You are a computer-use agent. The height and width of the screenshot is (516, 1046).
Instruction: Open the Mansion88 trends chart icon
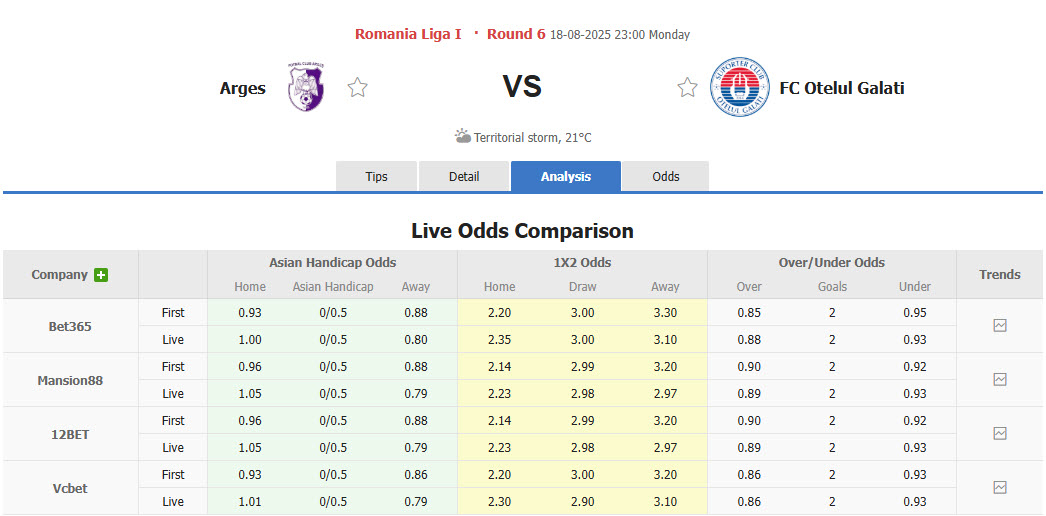tap(1000, 380)
